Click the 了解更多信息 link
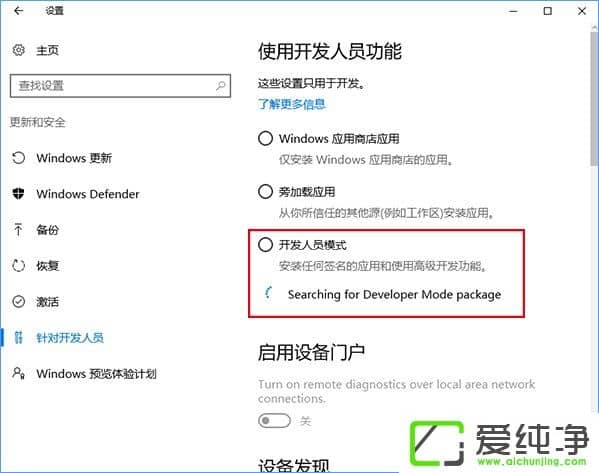Screen dimensions: 599x473 click(292, 104)
